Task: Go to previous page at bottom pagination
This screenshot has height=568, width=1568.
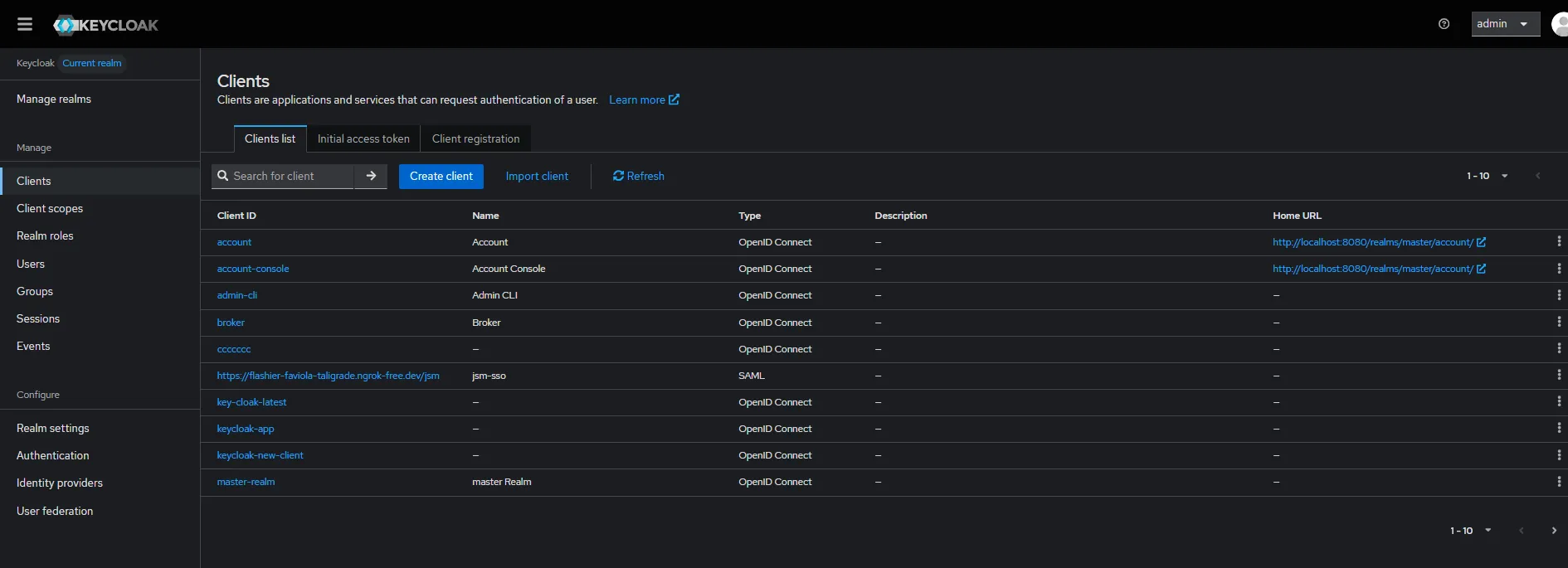Action: point(1521,531)
